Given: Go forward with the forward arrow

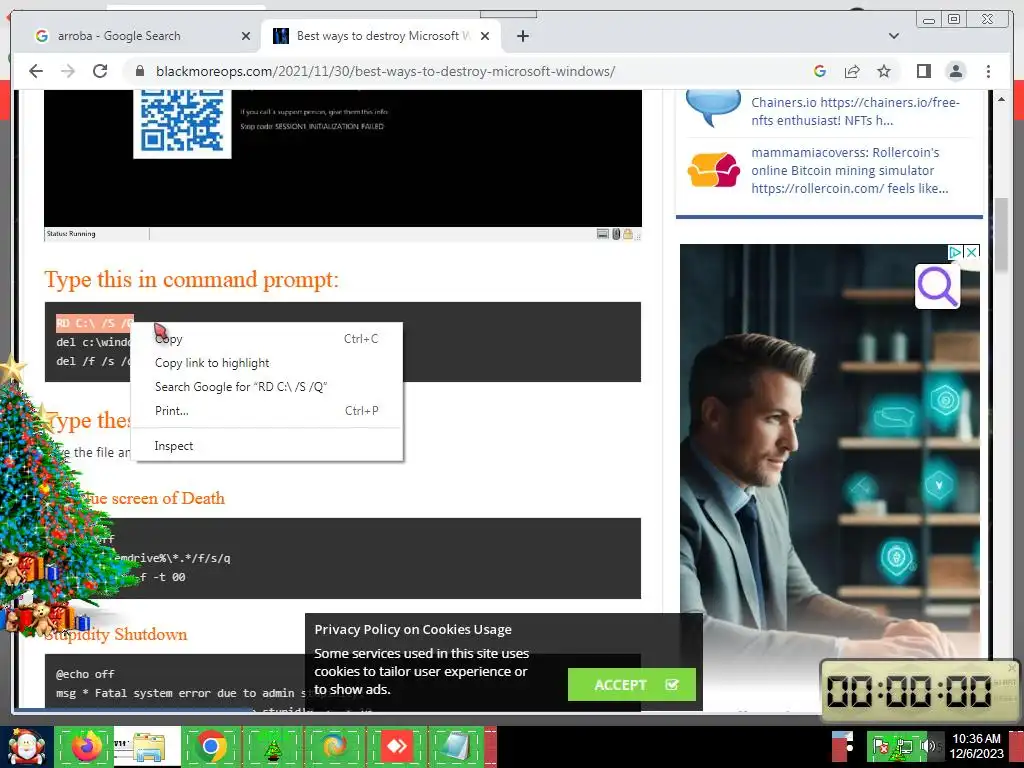Looking at the screenshot, I should tap(68, 71).
